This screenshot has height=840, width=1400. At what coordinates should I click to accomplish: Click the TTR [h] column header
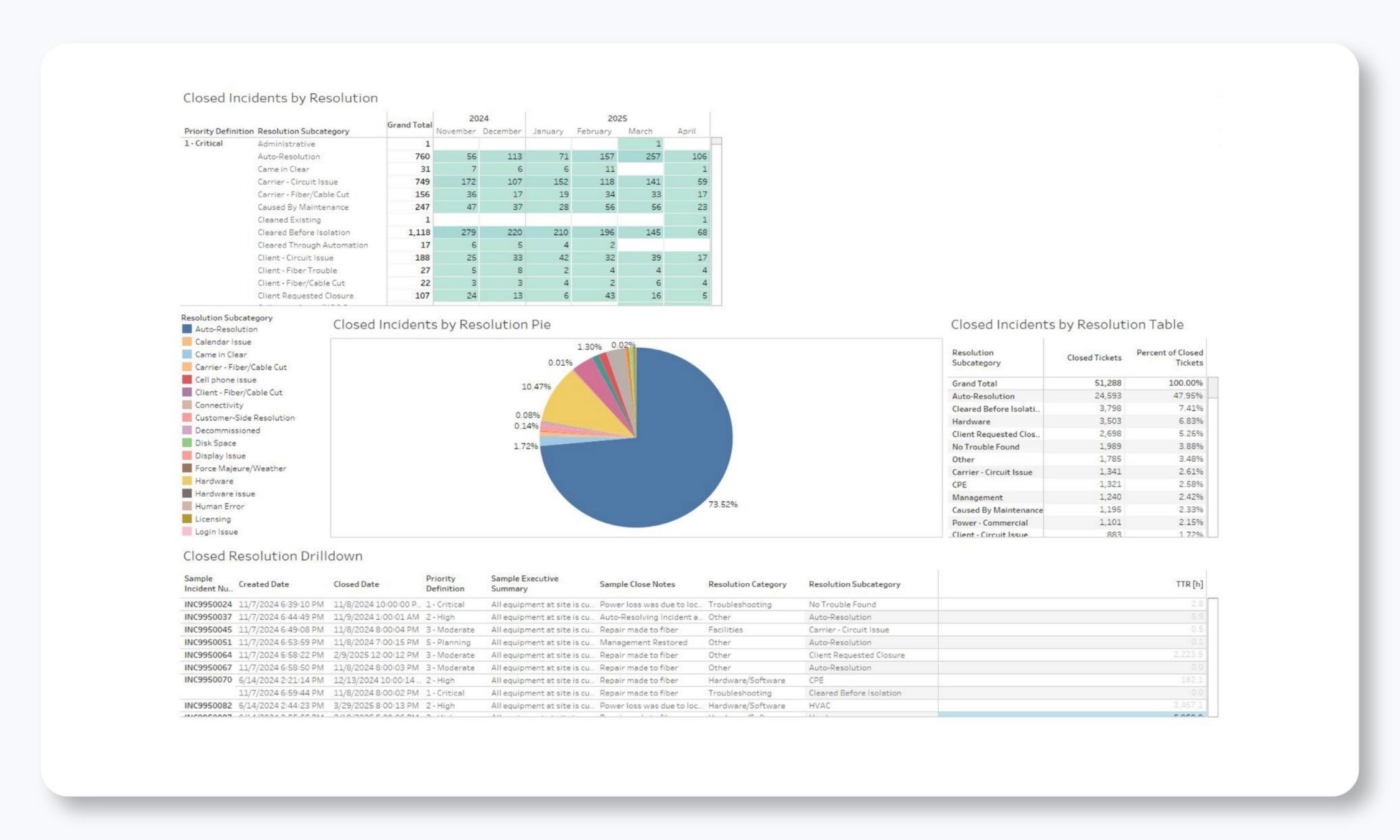pos(1188,584)
